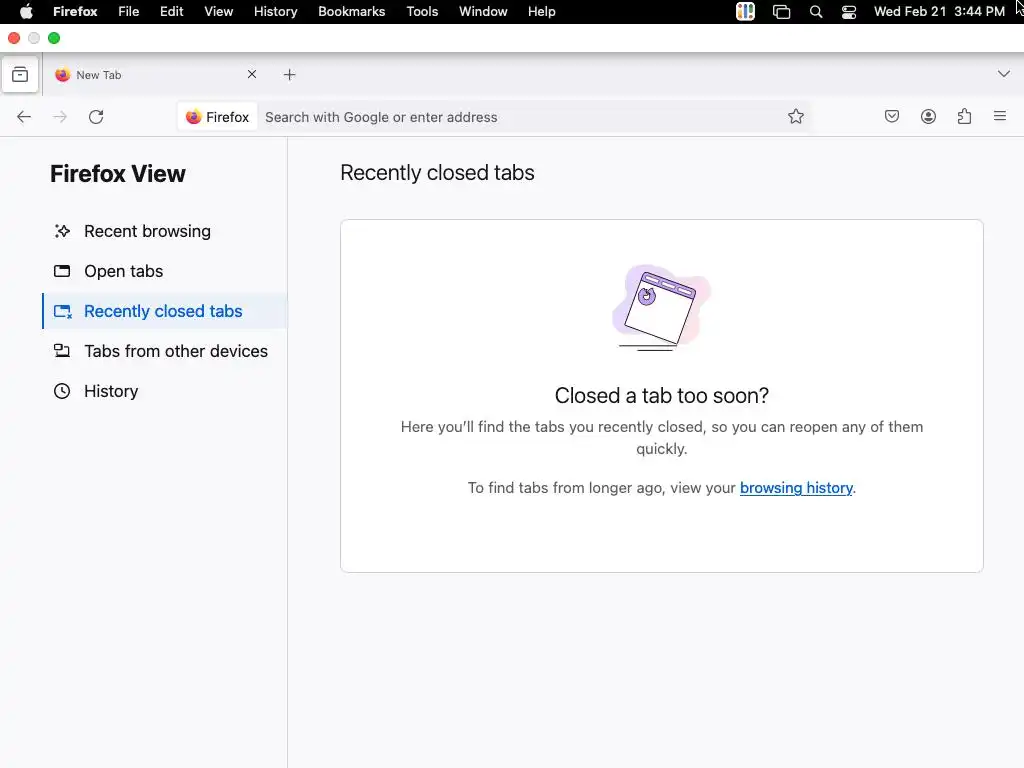Click the date and time in menu bar
The image size is (1024, 768).
pyautogui.click(x=939, y=12)
